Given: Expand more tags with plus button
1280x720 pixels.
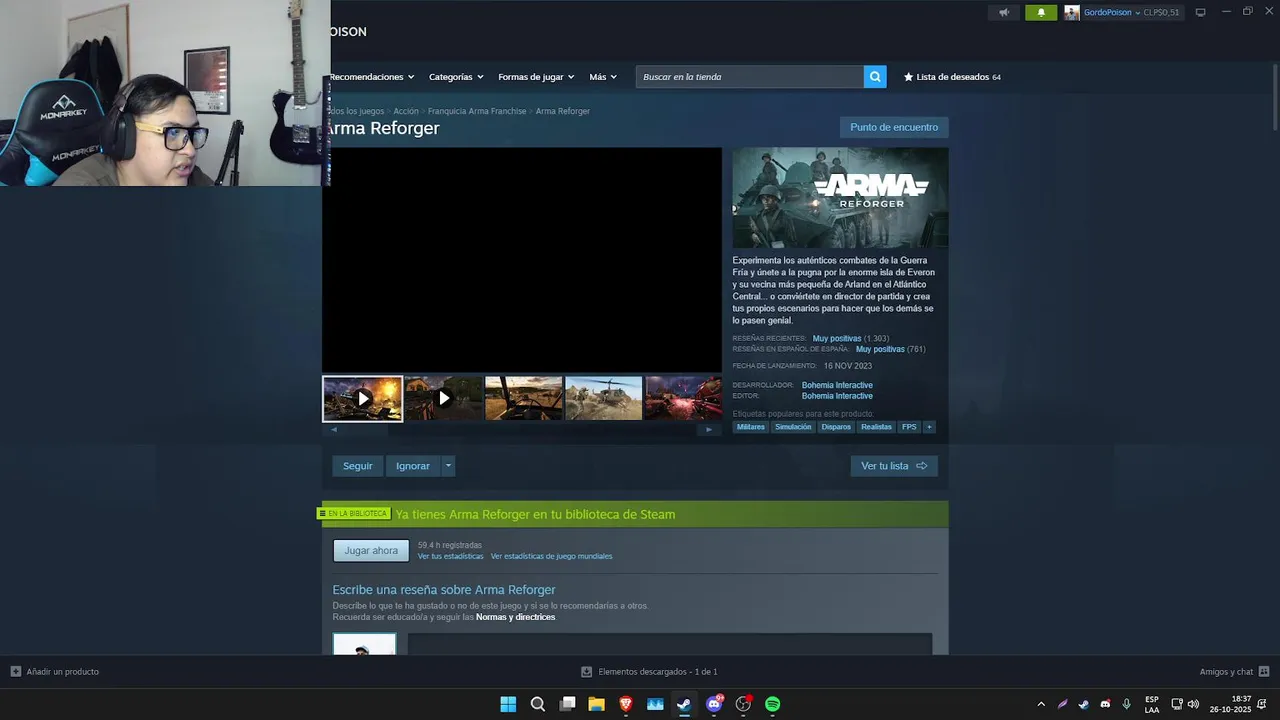Looking at the screenshot, I should point(929,427).
